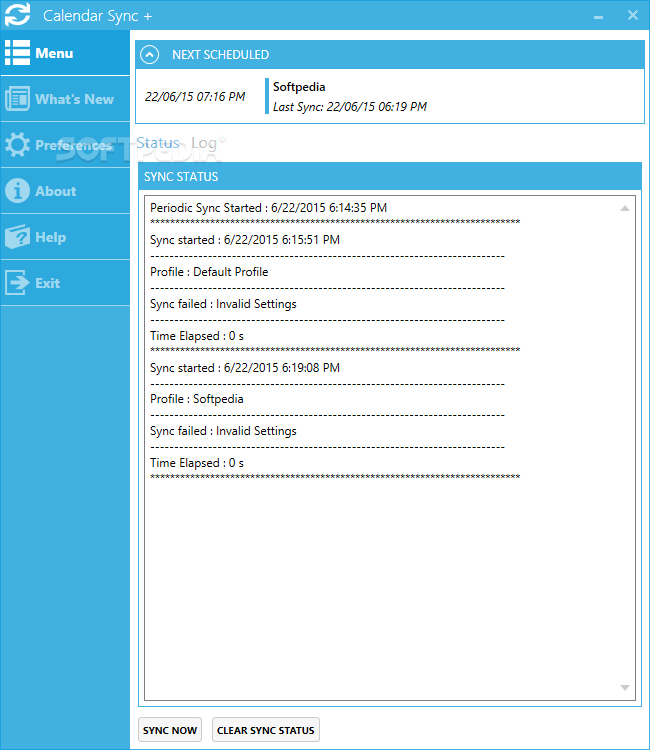This screenshot has height=750, width=650.
Task: Open the About page
Action: tap(65, 191)
